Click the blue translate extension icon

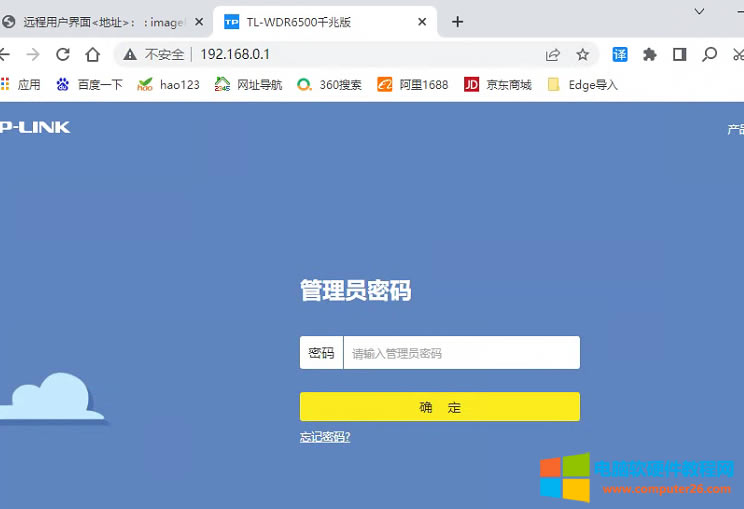(620, 54)
